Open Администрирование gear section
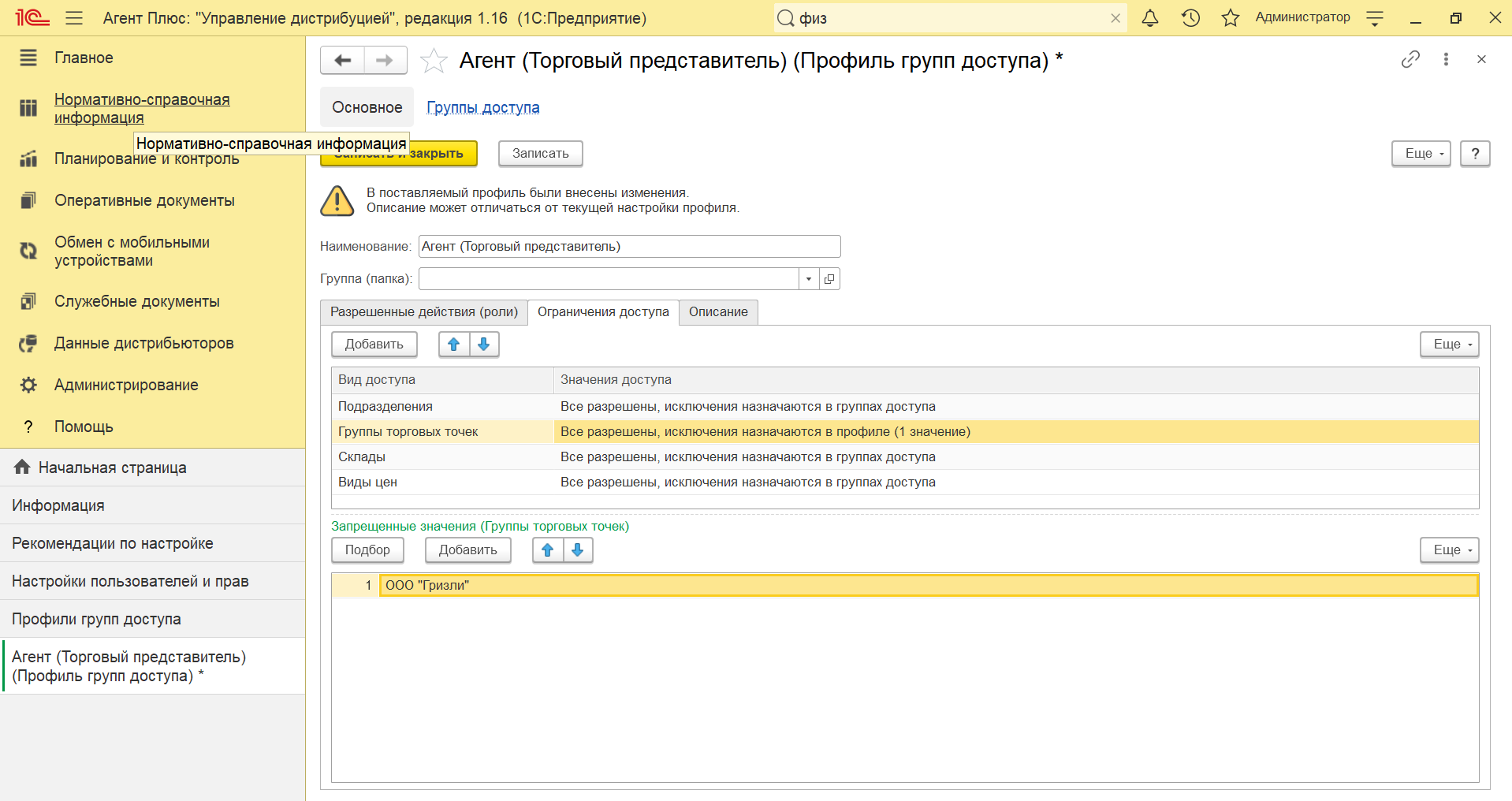Screen dimensions: 1512x801 click(28, 385)
